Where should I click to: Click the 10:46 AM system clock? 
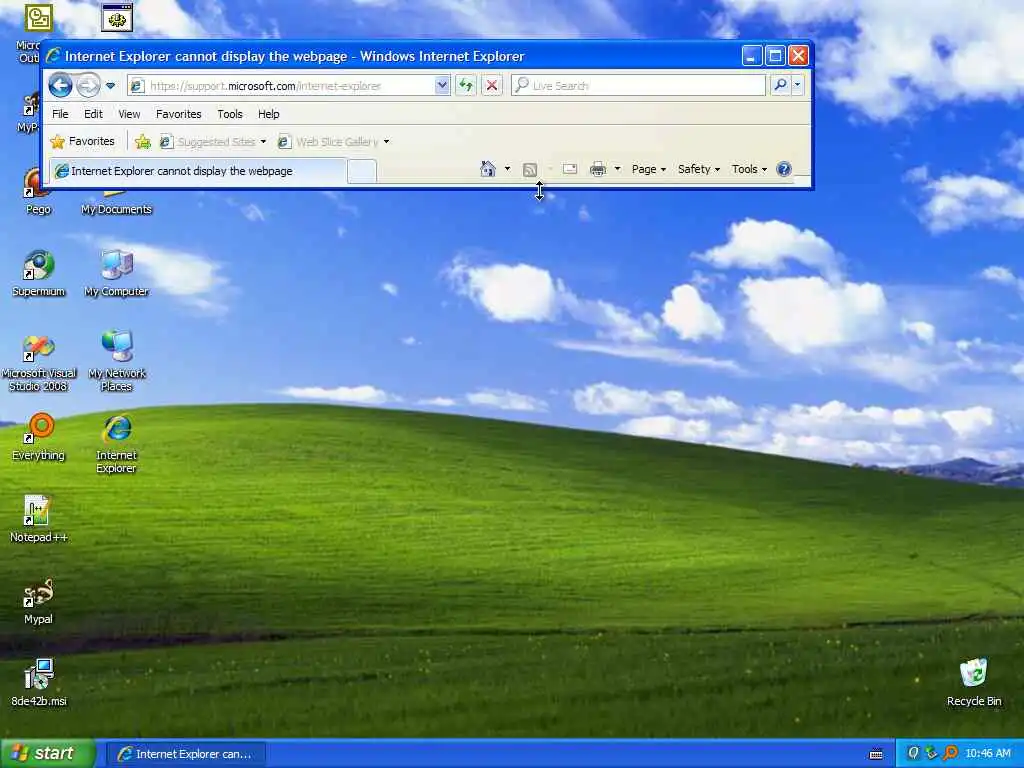tap(988, 754)
